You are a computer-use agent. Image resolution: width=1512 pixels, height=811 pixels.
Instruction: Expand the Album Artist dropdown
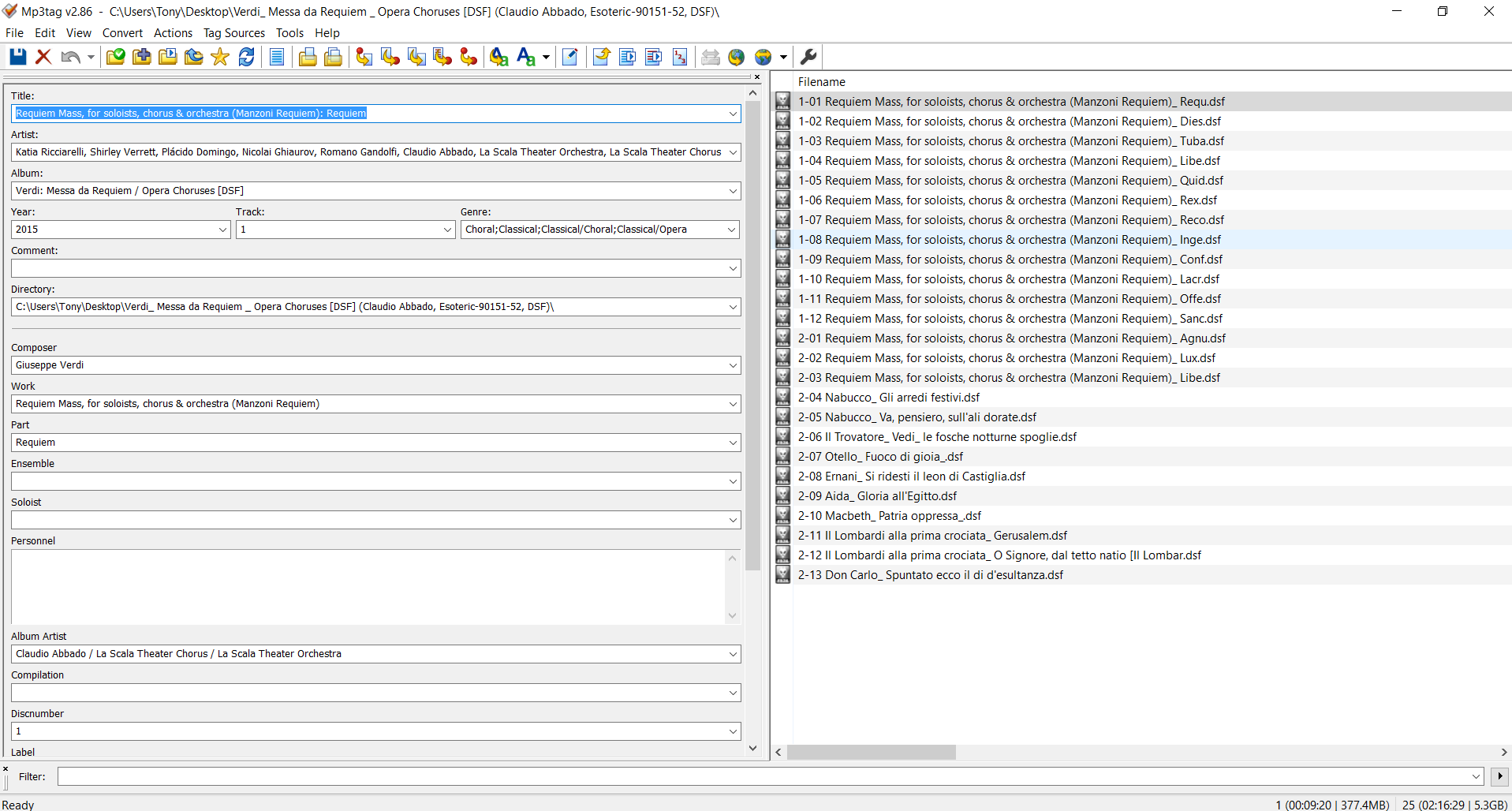tap(733, 654)
